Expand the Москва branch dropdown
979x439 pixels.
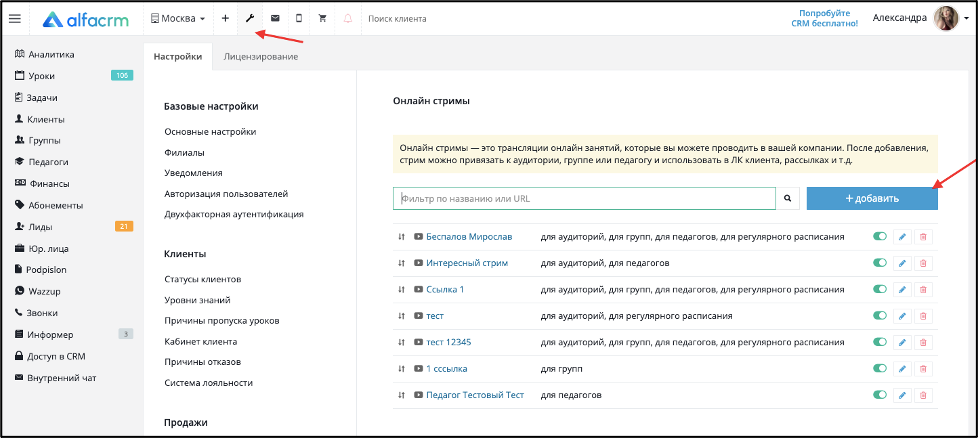point(178,18)
